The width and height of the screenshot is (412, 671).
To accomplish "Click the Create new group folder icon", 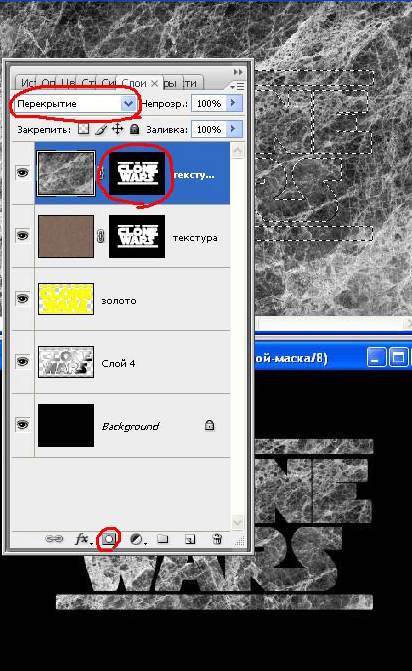I will tap(162, 539).
